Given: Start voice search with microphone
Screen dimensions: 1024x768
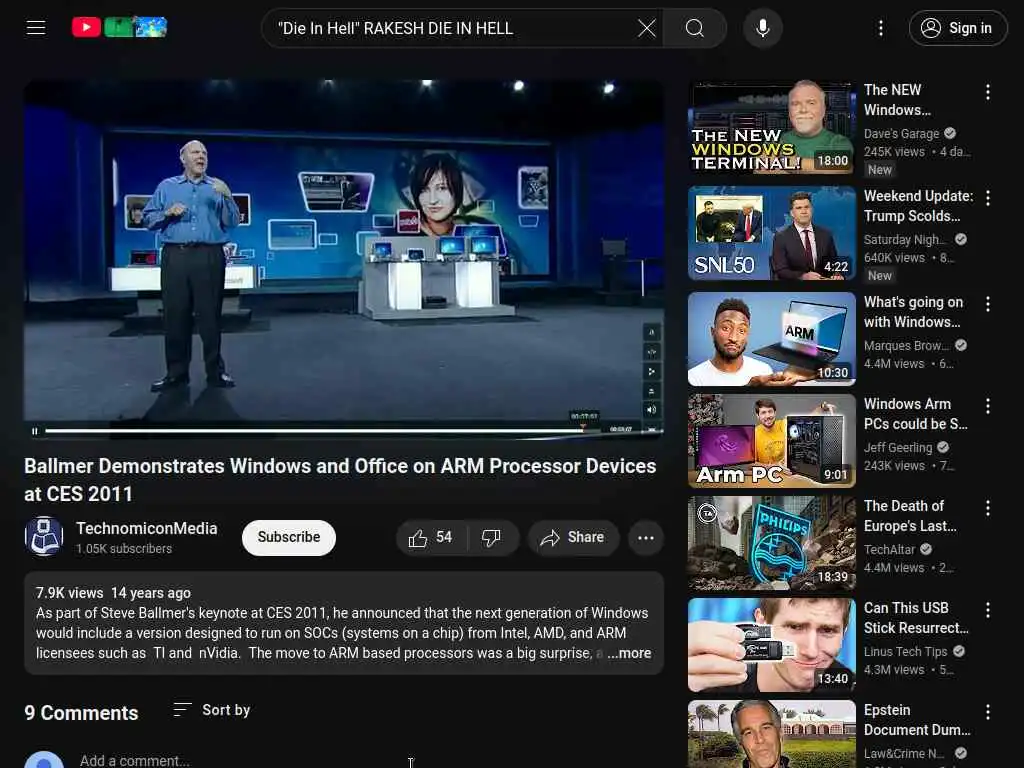Looking at the screenshot, I should (763, 28).
